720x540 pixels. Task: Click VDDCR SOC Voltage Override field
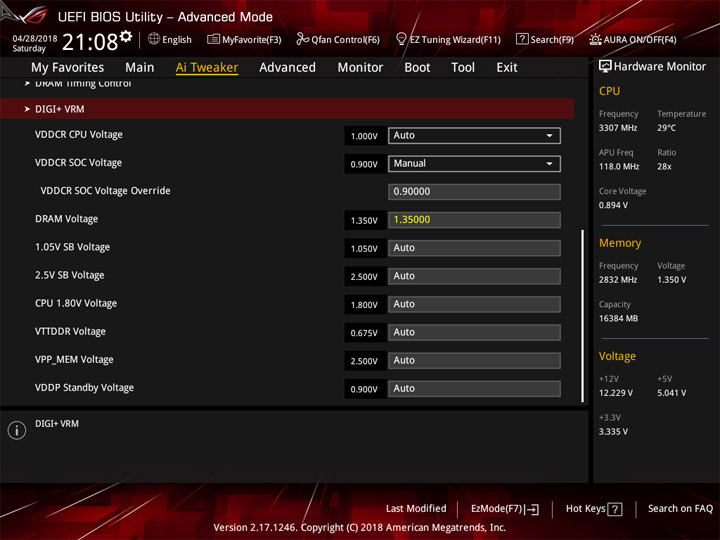474,191
